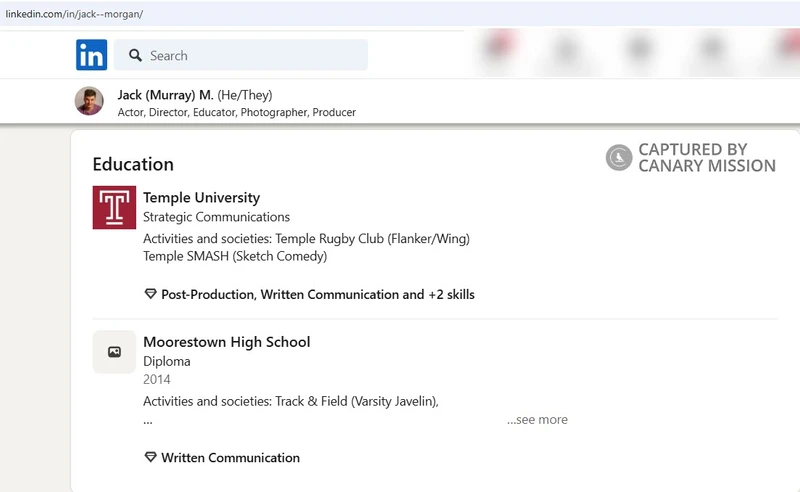Open the Moorestown High School link
The width and height of the screenshot is (800, 492).
click(227, 342)
